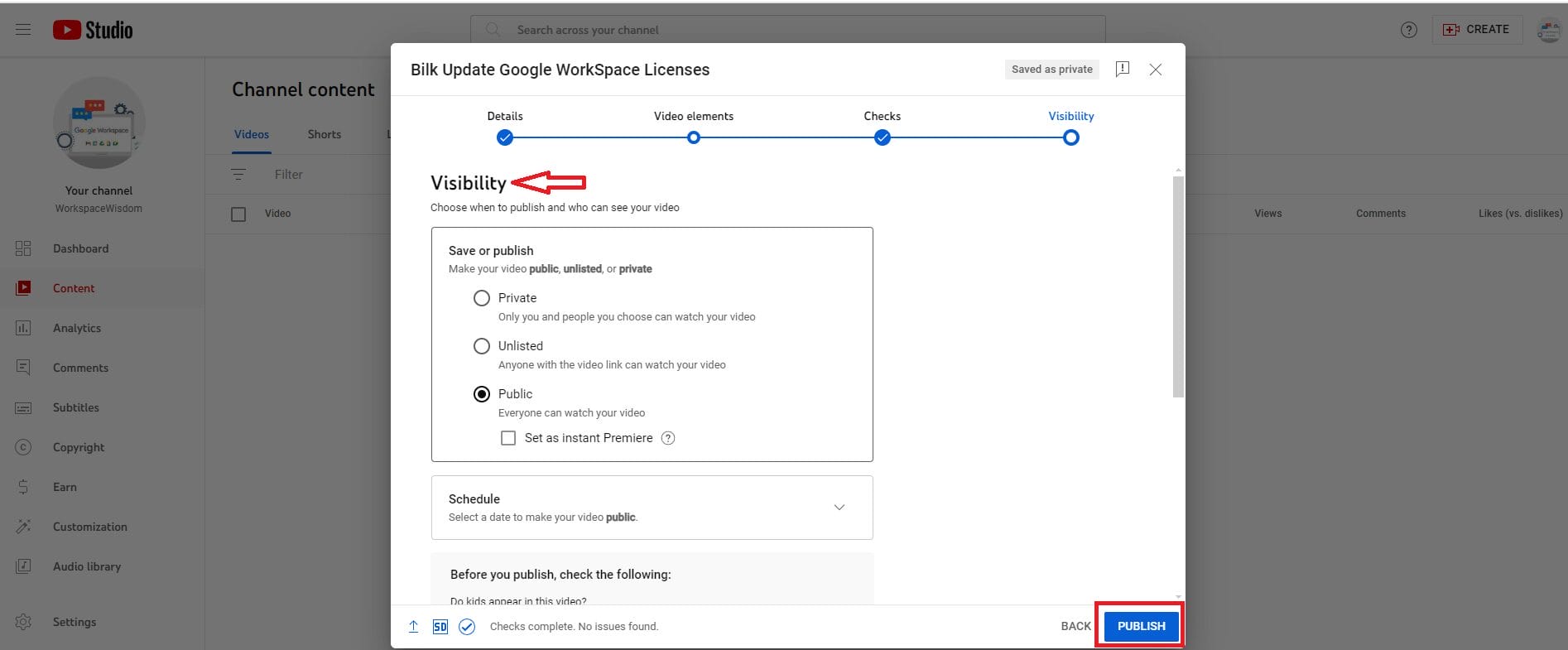Click the BACK button in the dialog

(x=1075, y=626)
